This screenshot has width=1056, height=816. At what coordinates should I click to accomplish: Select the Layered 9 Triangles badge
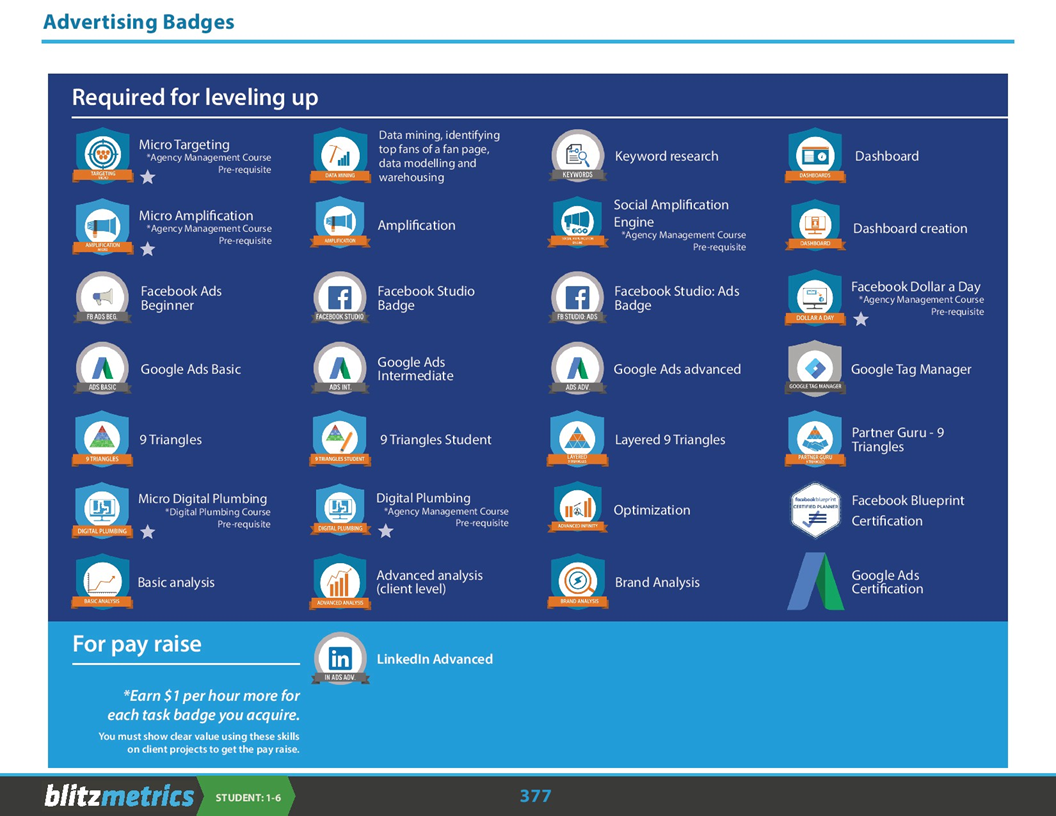[578, 439]
